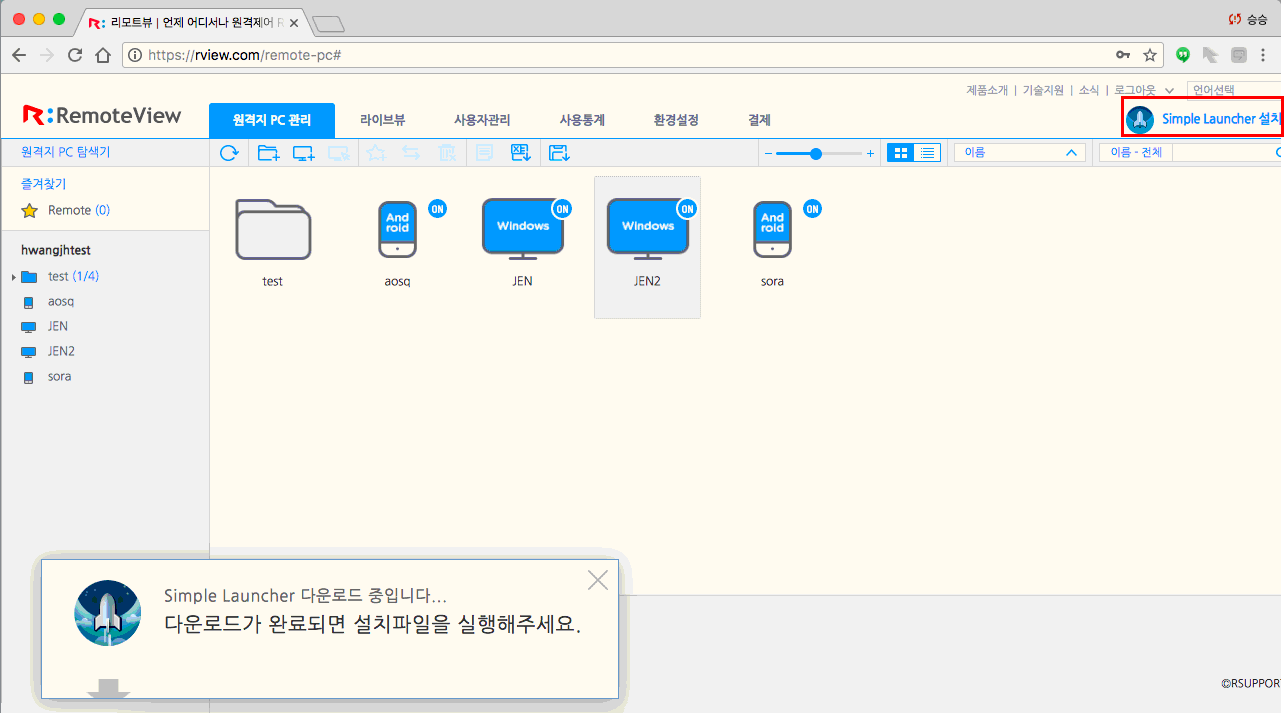
Task: Click the browser reload button
Action: click(75, 55)
